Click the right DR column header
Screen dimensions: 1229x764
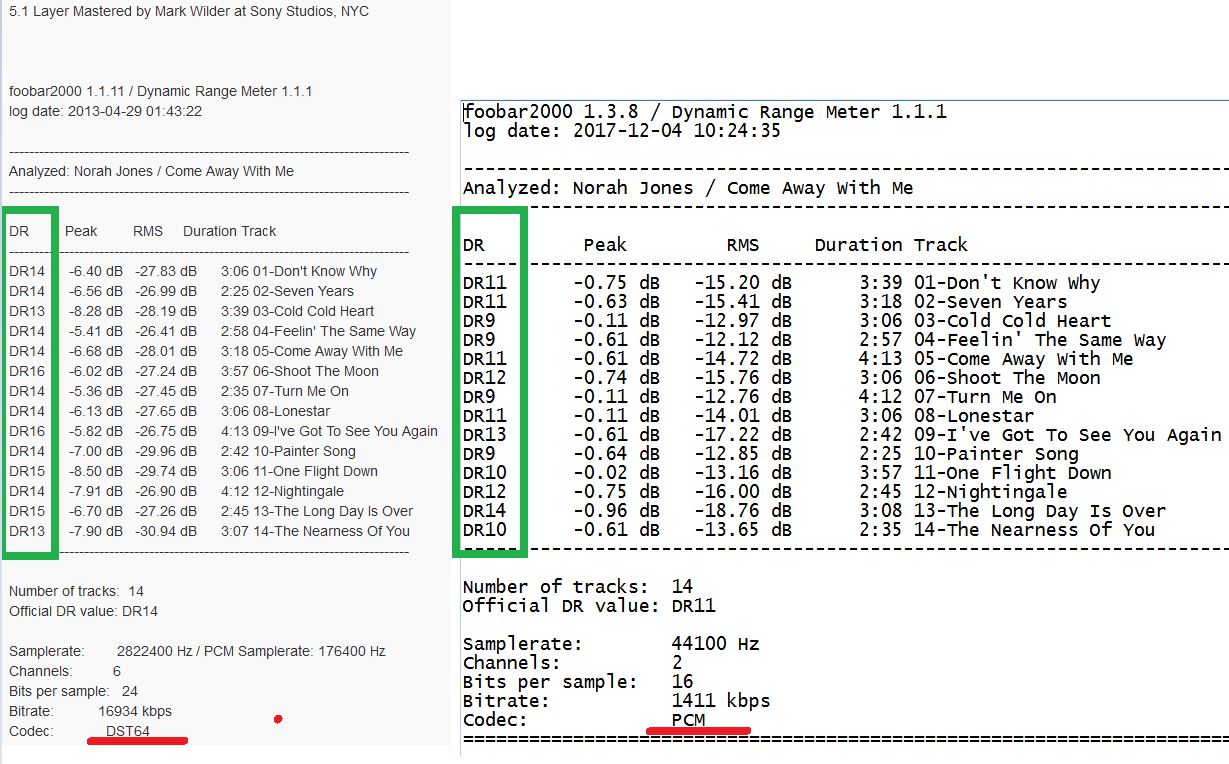[473, 245]
